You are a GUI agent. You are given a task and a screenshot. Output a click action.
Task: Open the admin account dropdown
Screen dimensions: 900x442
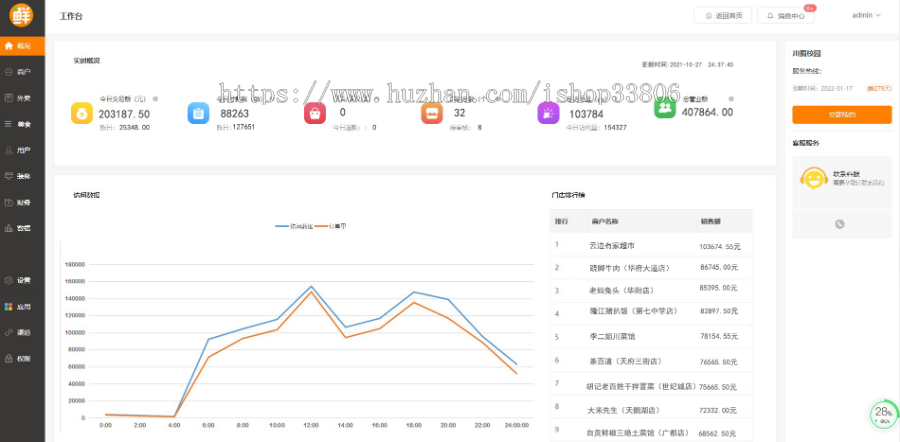click(866, 15)
